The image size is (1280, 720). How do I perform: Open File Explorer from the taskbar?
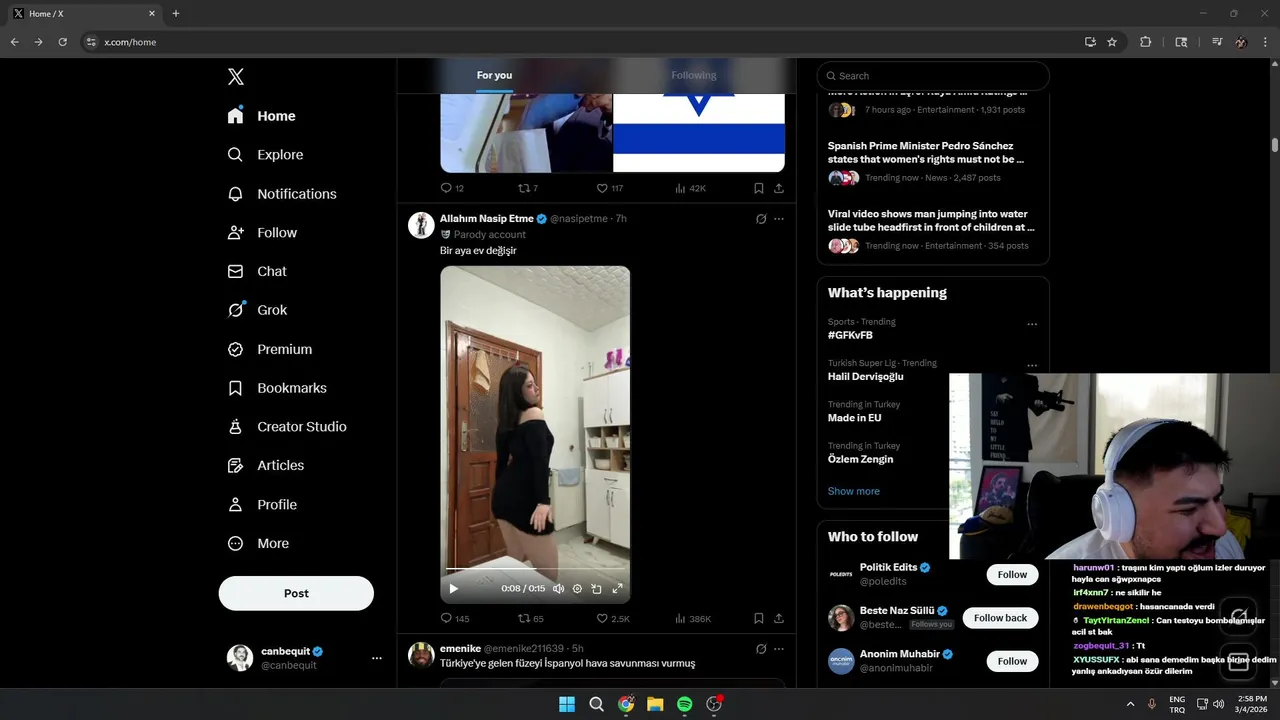(655, 704)
